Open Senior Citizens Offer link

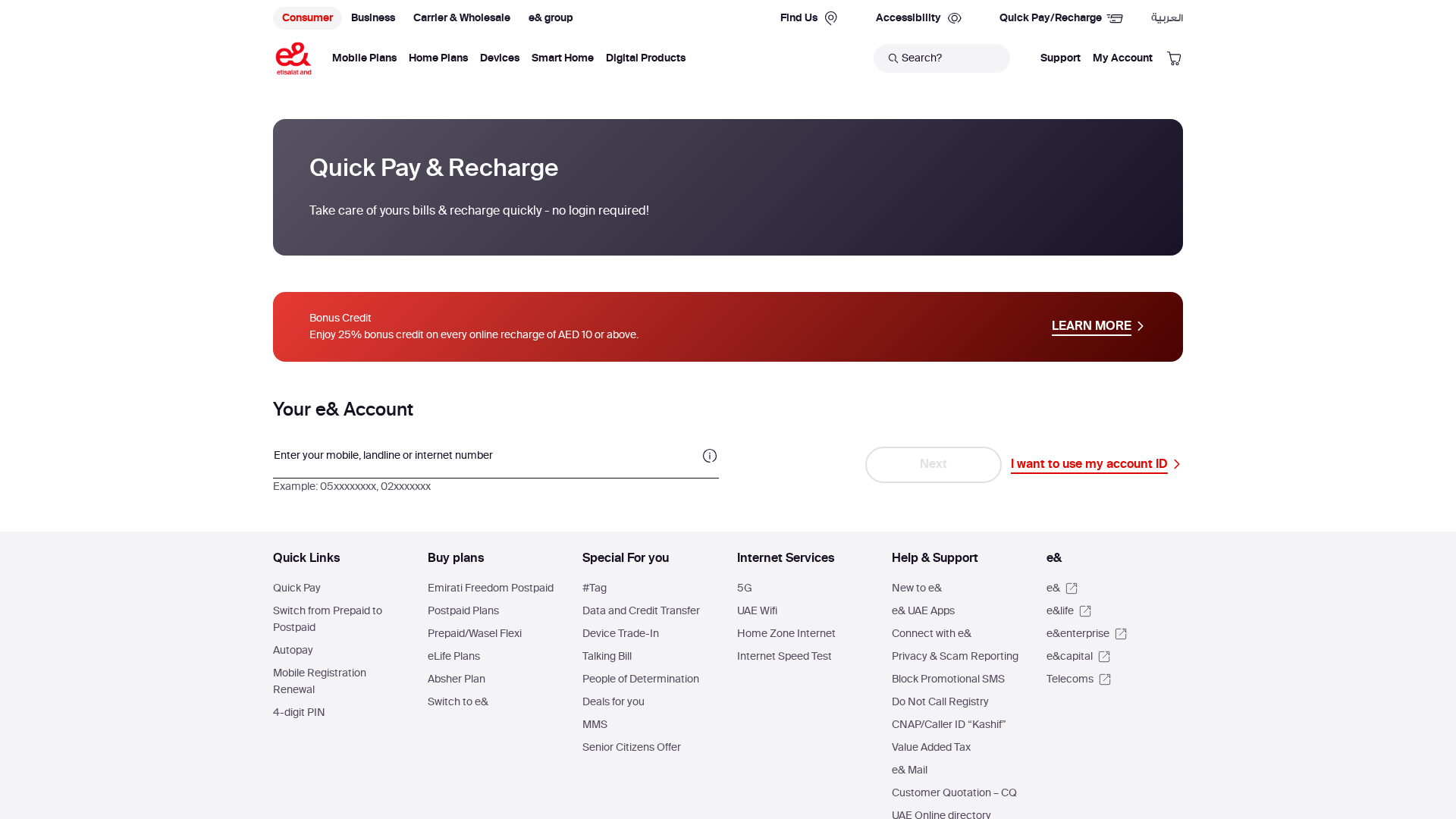pos(632,748)
